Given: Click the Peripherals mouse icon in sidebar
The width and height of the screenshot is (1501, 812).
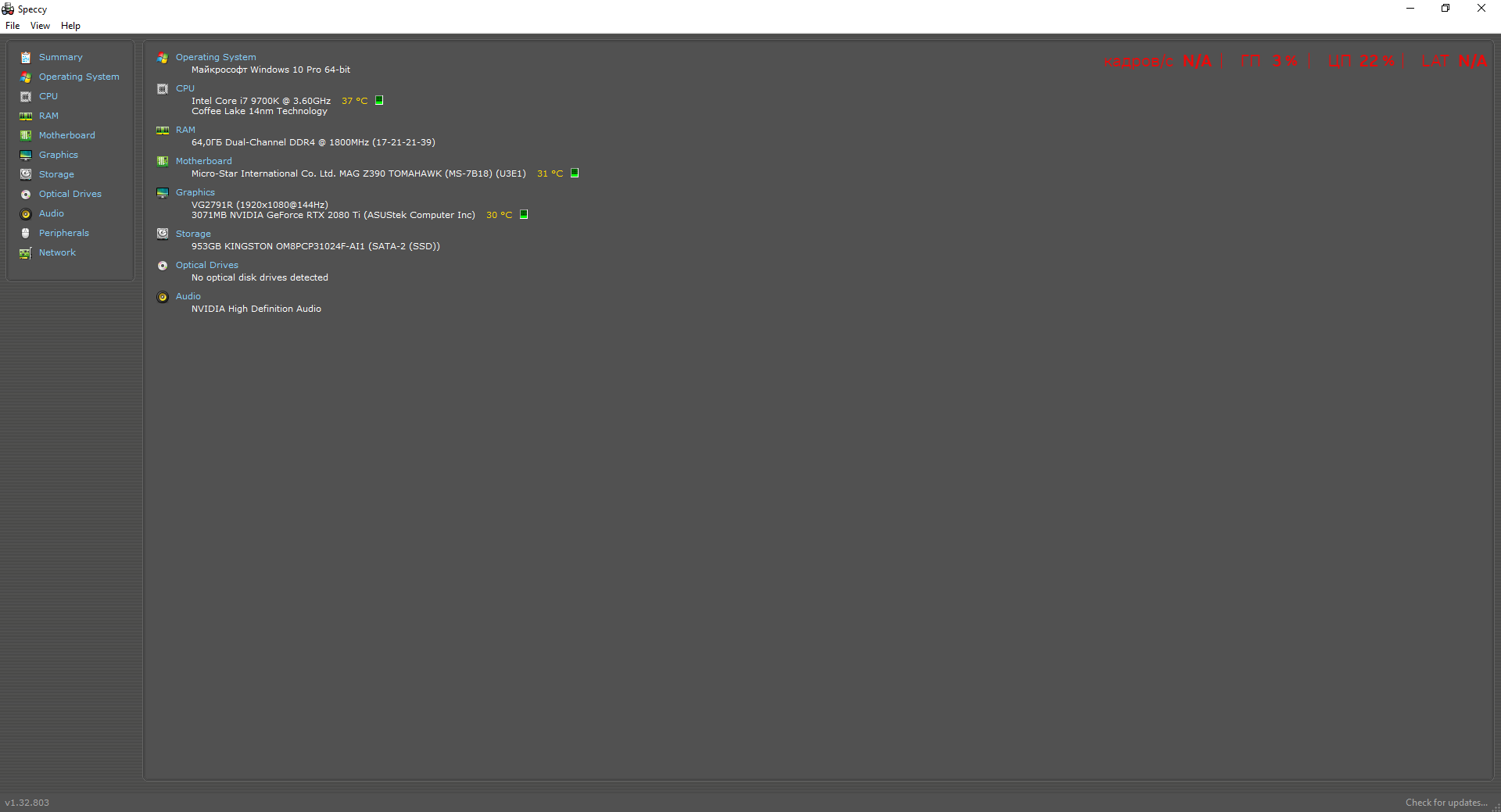Looking at the screenshot, I should click(x=26, y=234).
